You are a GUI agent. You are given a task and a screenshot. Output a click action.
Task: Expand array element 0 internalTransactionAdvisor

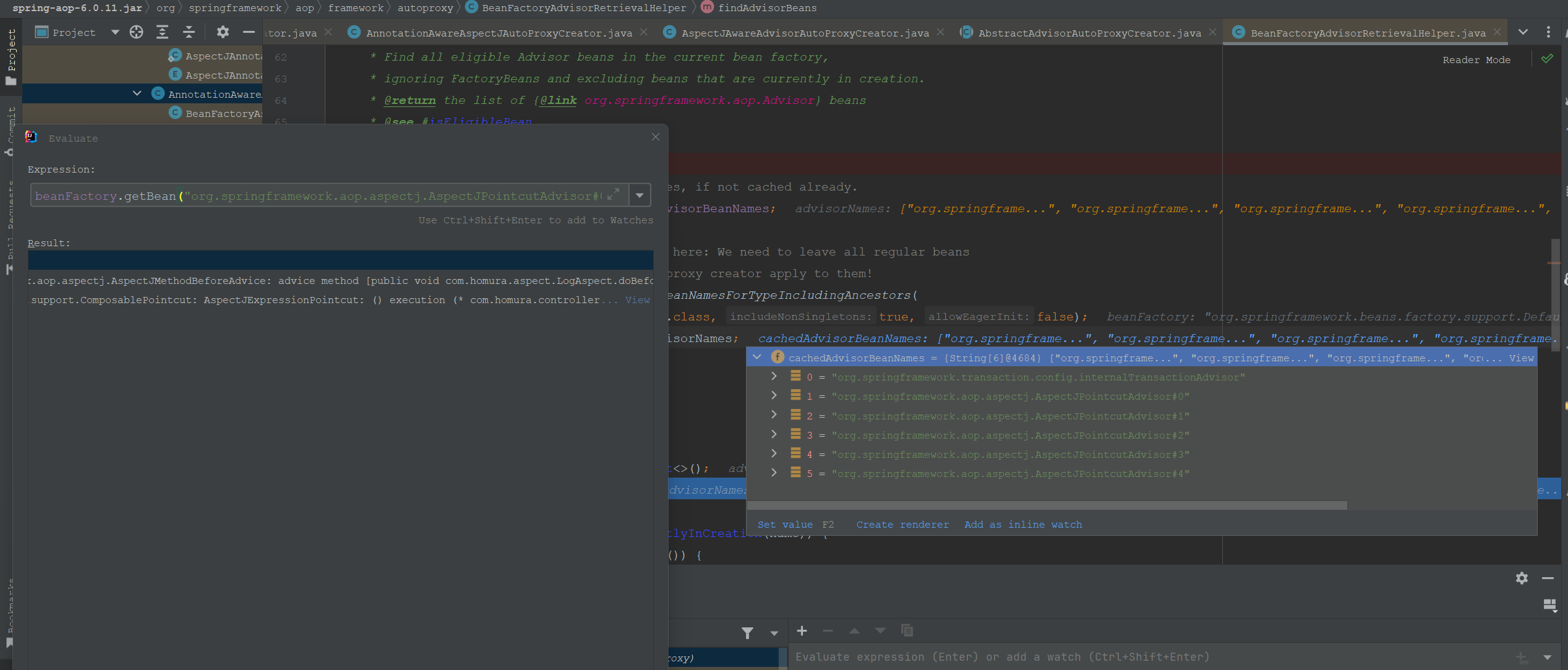coord(773,376)
